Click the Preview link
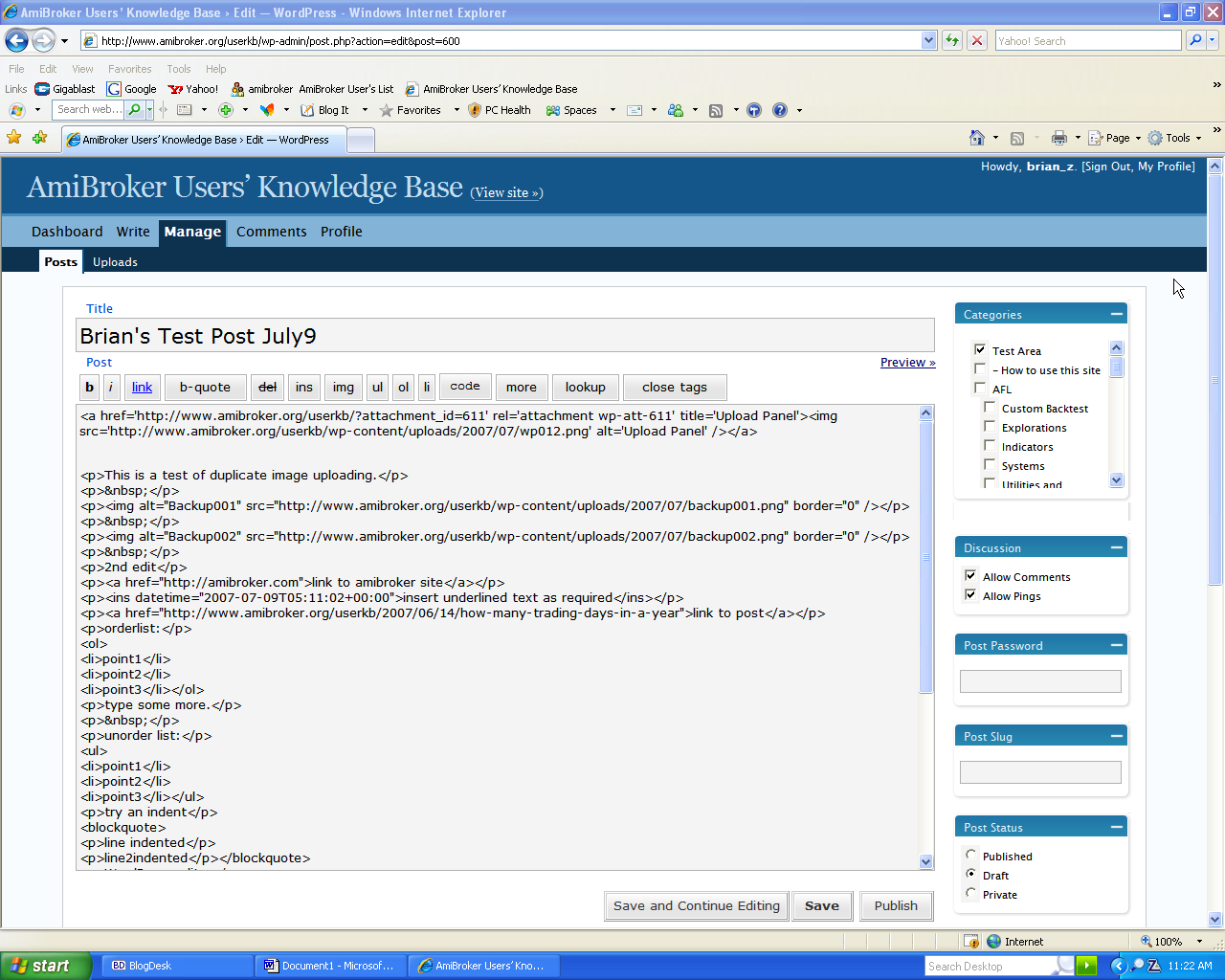The width and height of the screenshot is (1225, 980). pyautogui.click(x=907, y=363)
